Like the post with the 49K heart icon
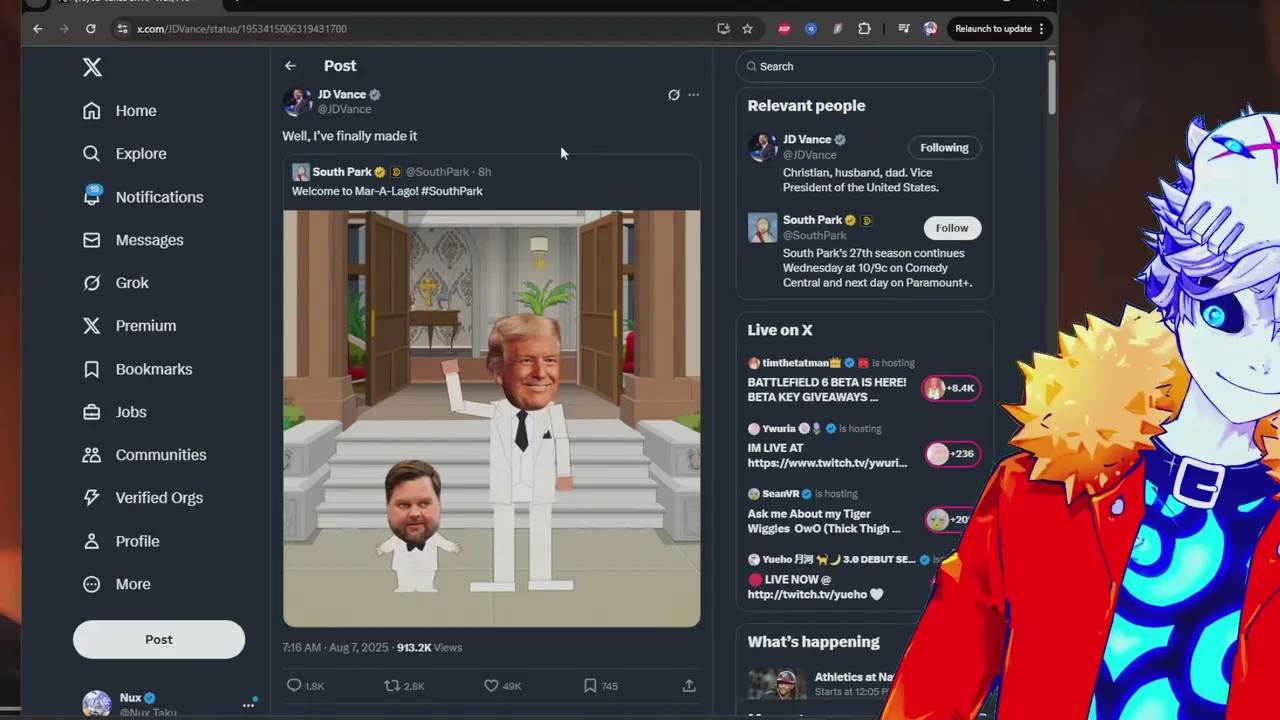Viewport: 1280px width, 720px height. coord(491,686)
